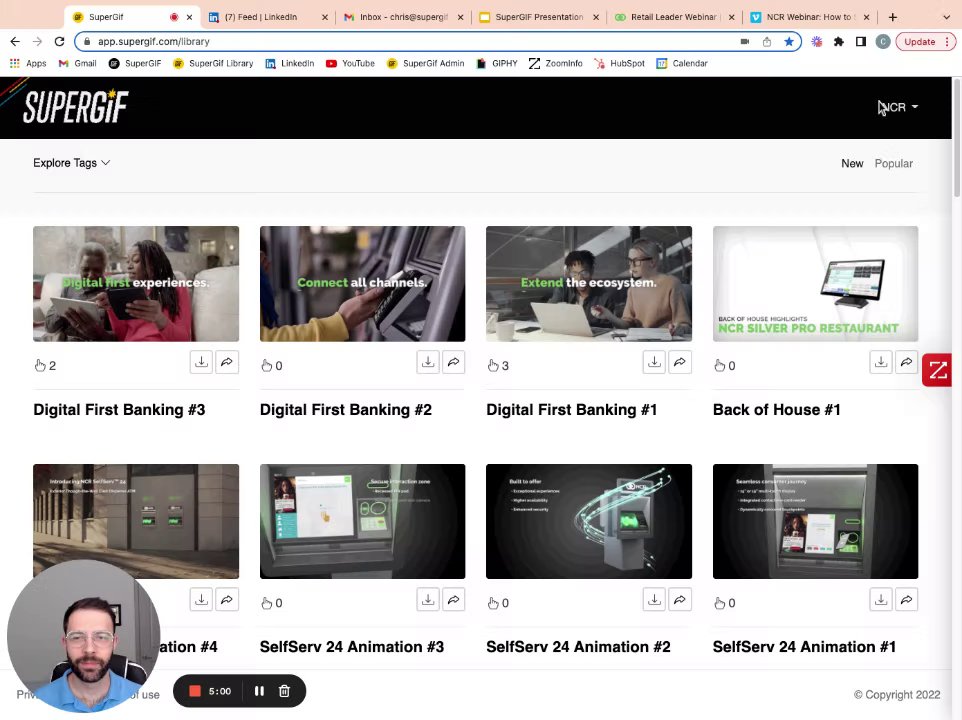Like the SelfServ 24 Animation #1 GIF
Screen dimensions: 962x720
pyautogui.click(x=720, y=603)
